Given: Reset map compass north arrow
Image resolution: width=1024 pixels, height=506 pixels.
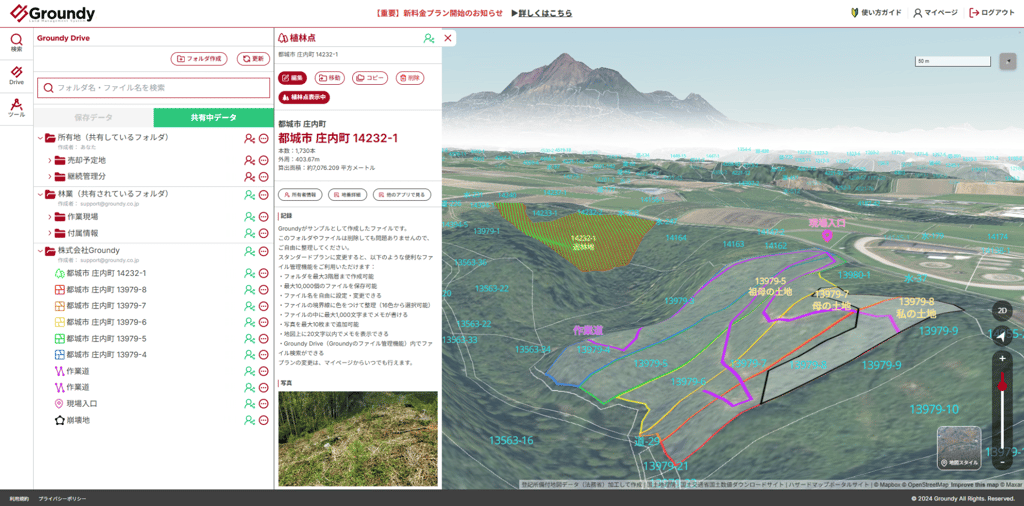Looking at the screenshot, I should coord(1002,336).
